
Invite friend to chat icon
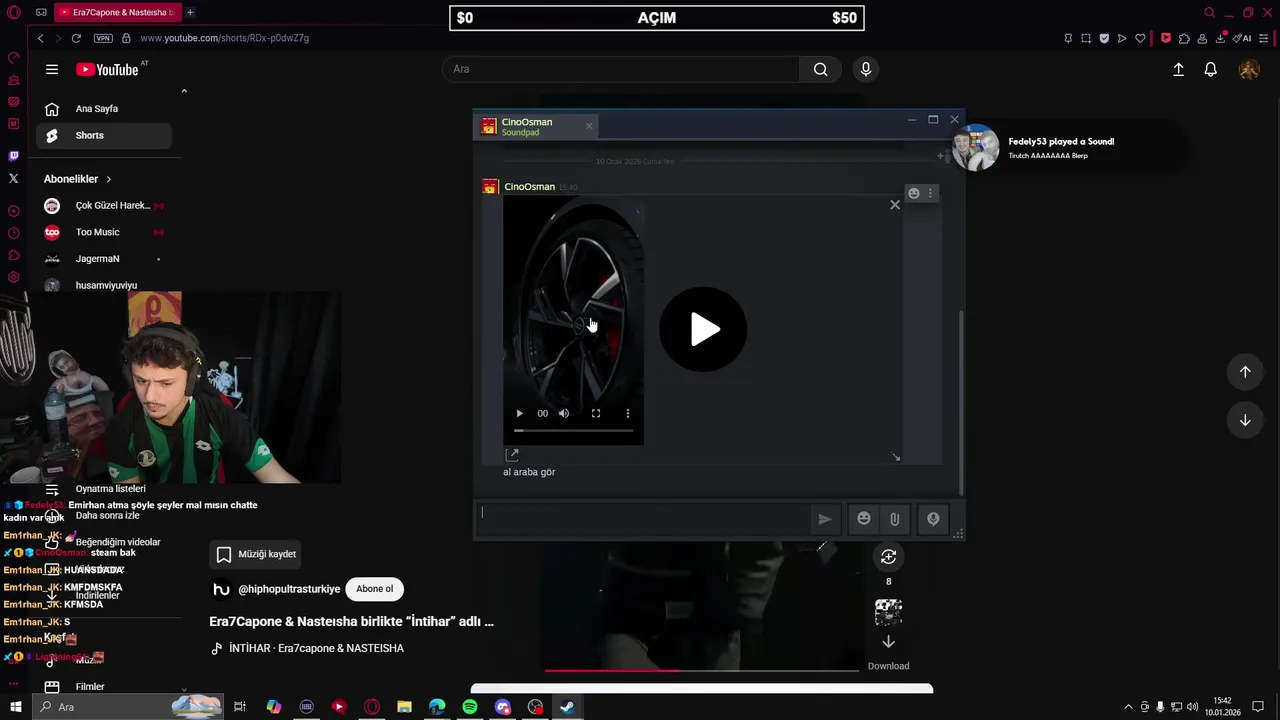[942, 156]
